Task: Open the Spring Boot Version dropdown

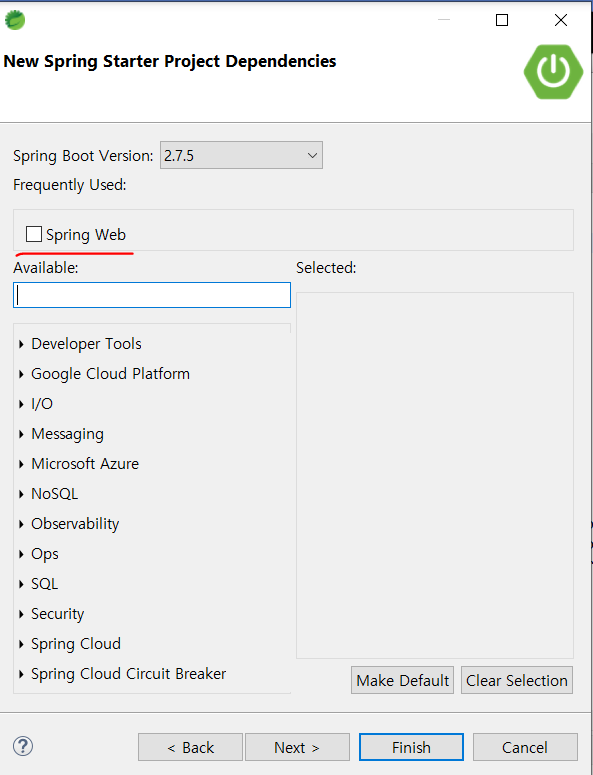Action: pyautogui.click(x=241, y=155)
